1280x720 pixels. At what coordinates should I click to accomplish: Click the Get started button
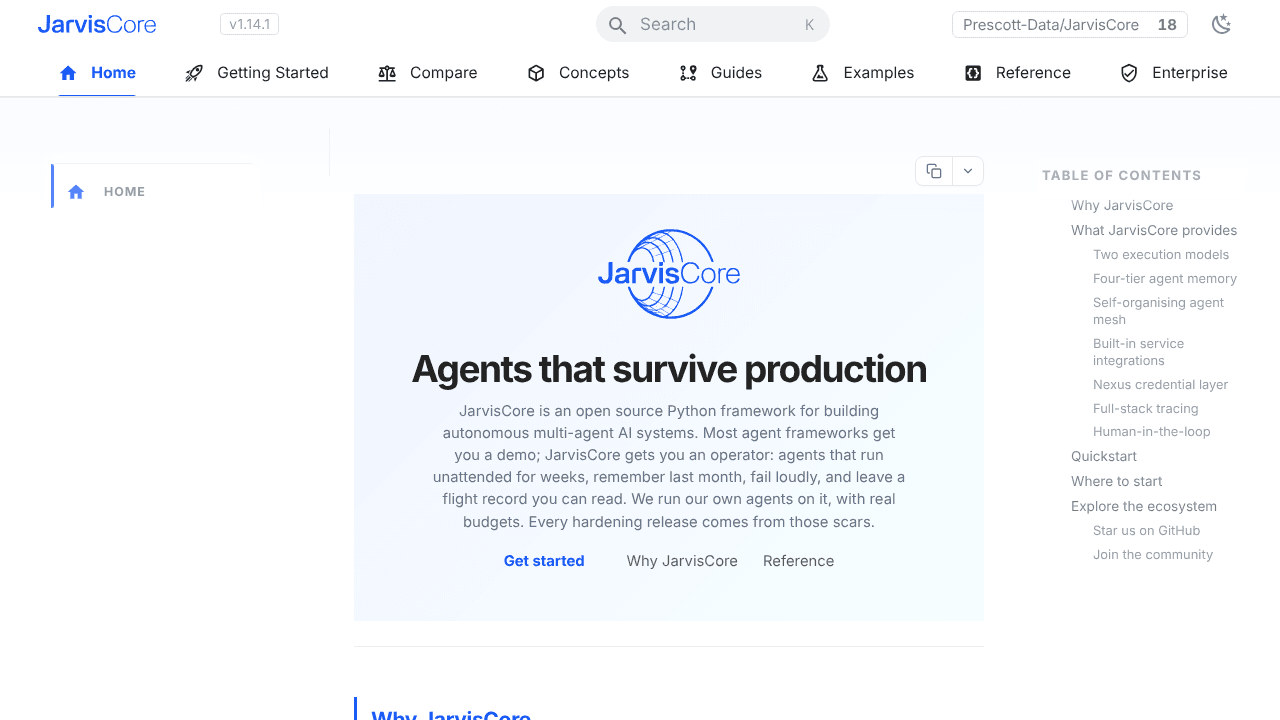[544, 561]
